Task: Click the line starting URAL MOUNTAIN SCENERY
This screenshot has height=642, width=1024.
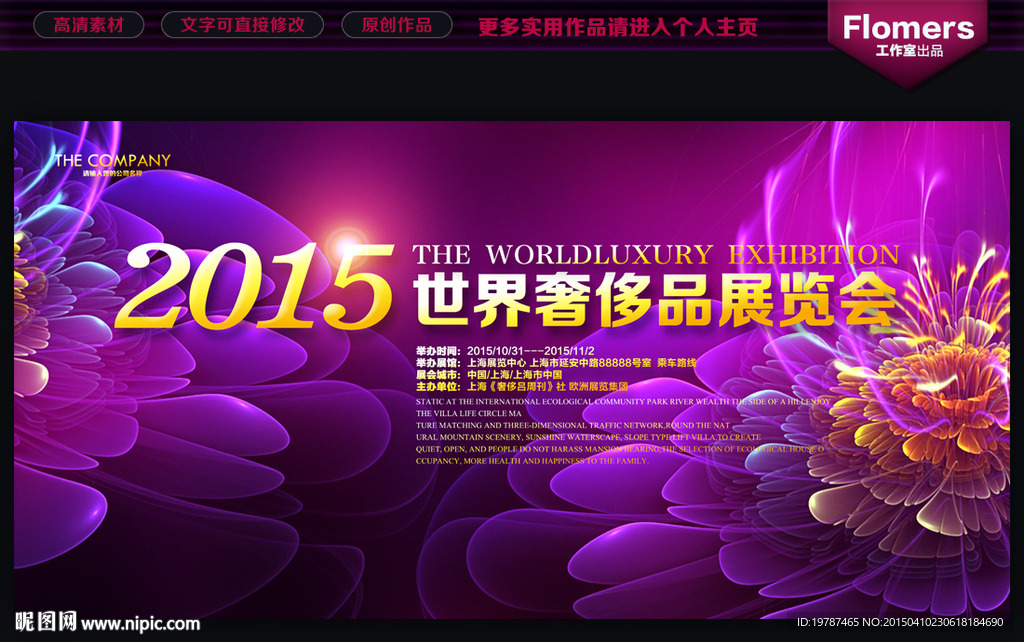Action: [588, 437]
